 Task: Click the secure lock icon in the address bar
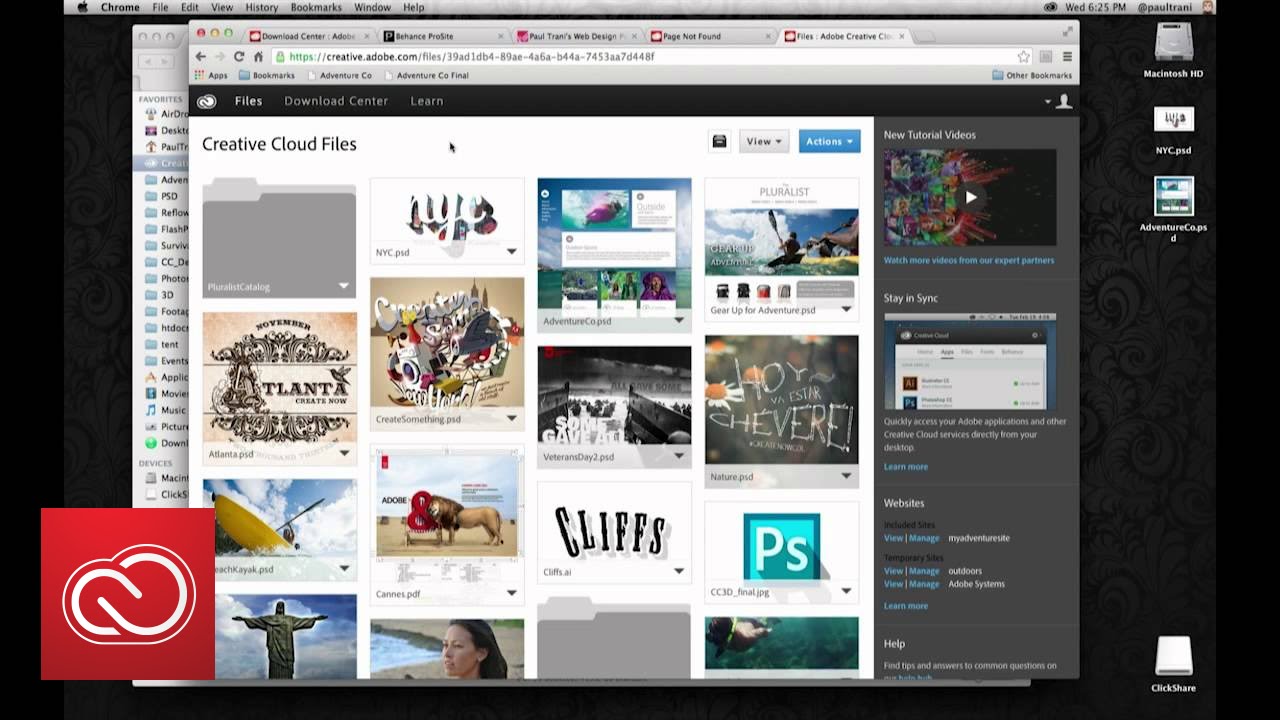pyautogui.click(x=280, y=57)
